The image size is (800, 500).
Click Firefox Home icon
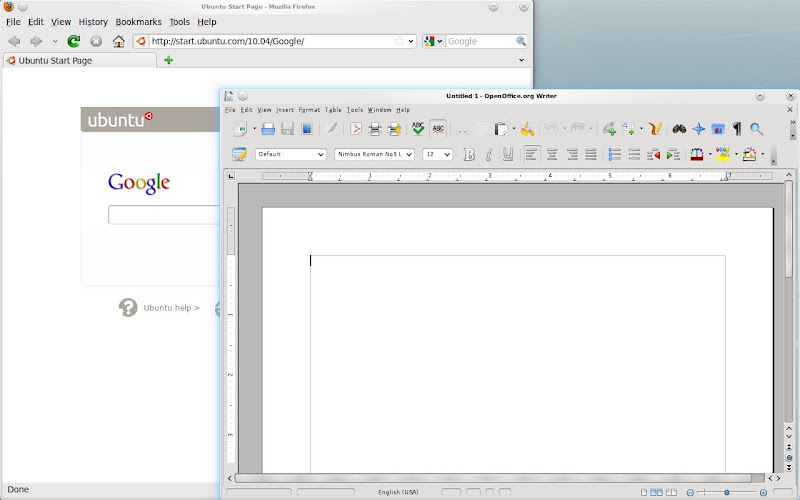pyautogui.click(x=118, y=41)
